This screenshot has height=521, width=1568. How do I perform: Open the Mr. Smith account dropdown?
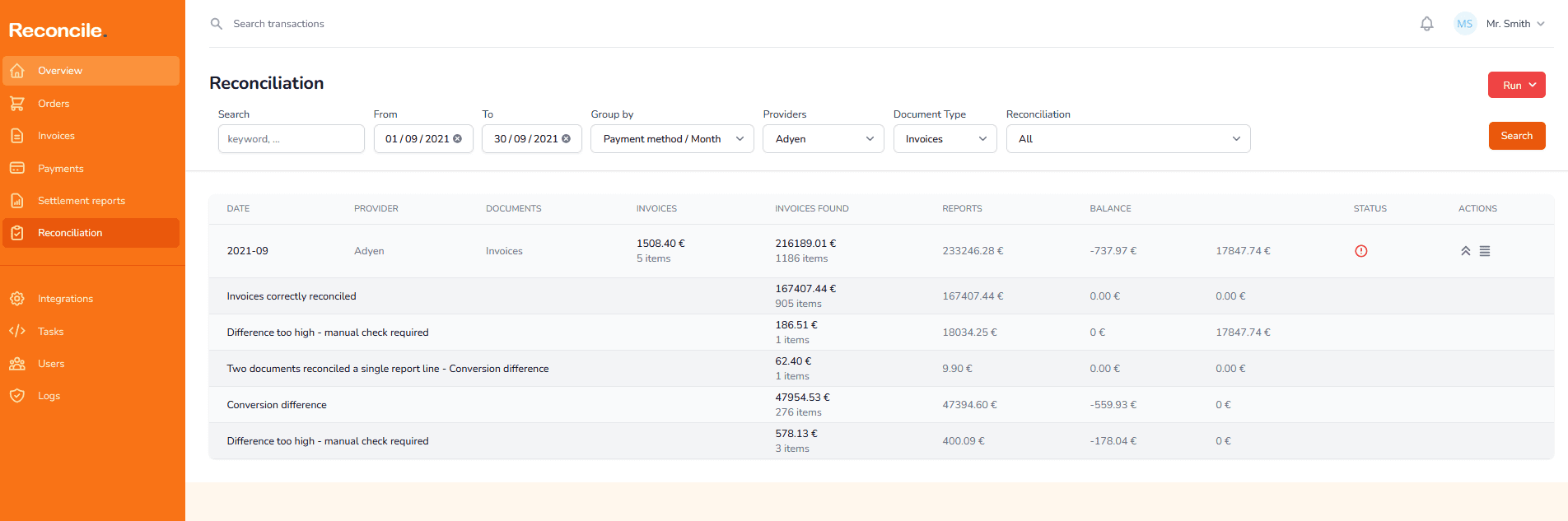[1515, 24]
